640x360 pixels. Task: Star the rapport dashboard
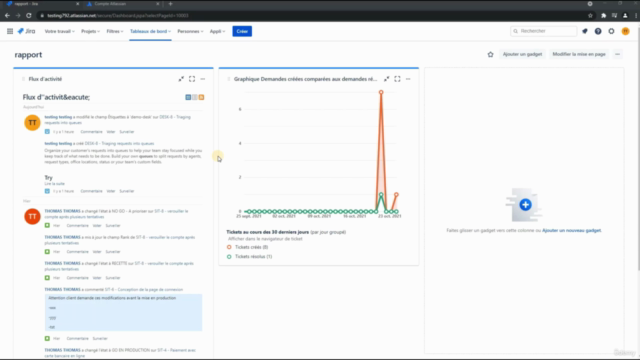(x=491, y=54)
